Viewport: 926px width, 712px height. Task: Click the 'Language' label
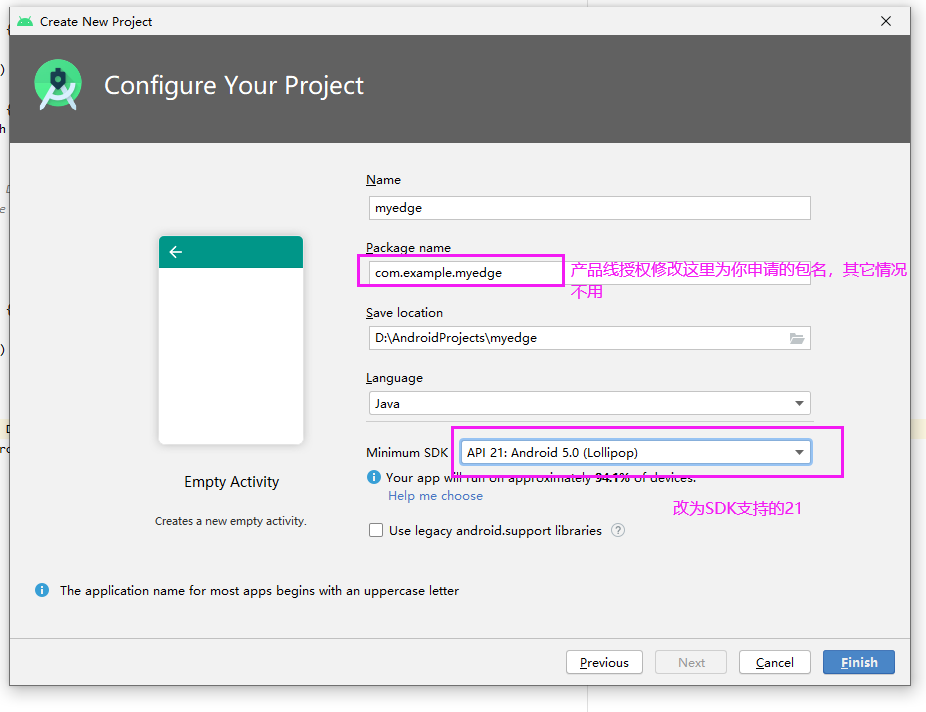(x=394, y=378)
